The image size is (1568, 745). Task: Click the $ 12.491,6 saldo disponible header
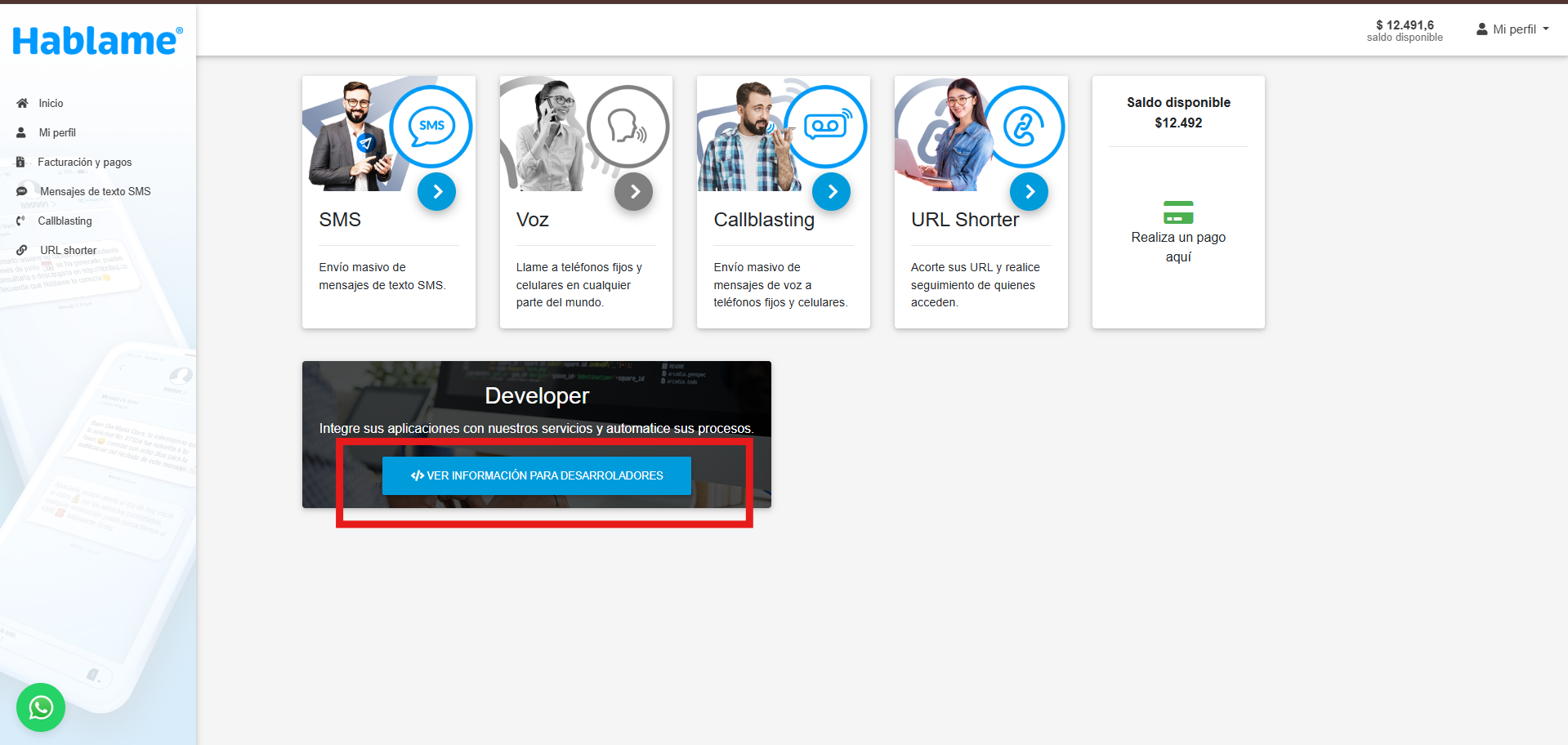point(1405,31)
